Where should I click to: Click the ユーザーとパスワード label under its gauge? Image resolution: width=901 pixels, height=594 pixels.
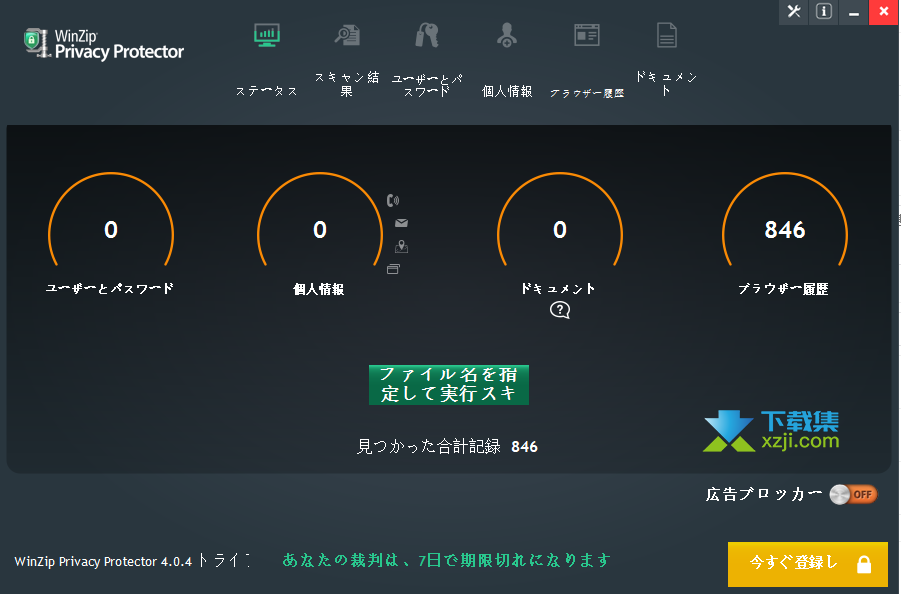click(110, 288)
